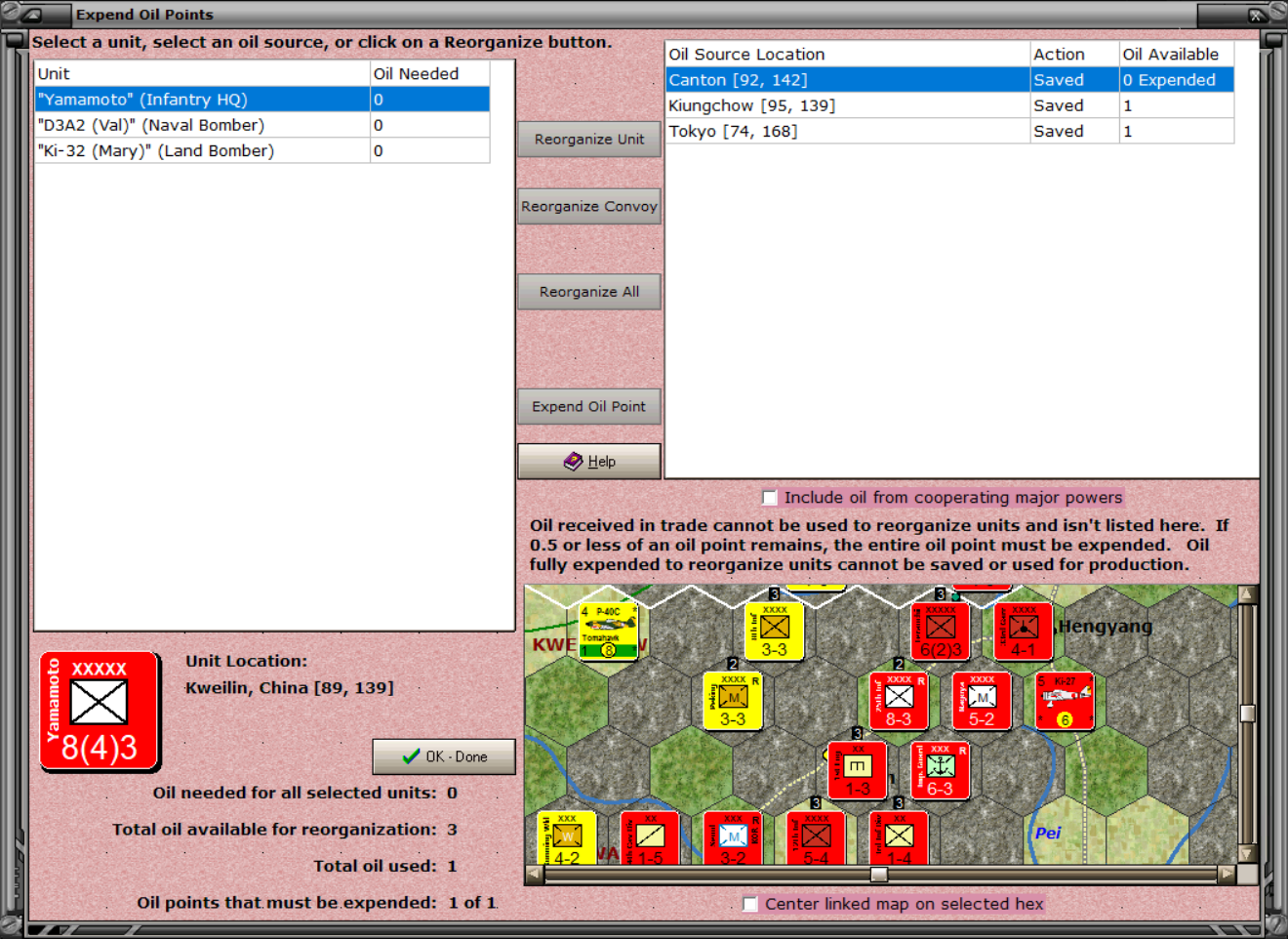The image size is (1288, 939).
Task: Click the Reorganize All button
Action: pyautogui.click(x=589, y=292)
